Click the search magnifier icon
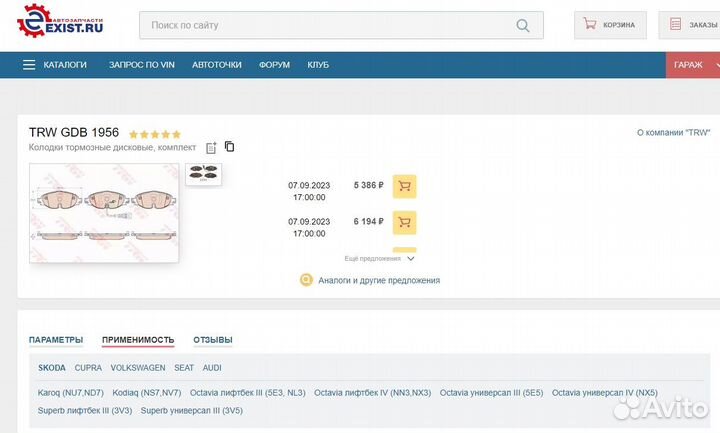This screenshot has height=433, width=720. [x=523, y=25]
